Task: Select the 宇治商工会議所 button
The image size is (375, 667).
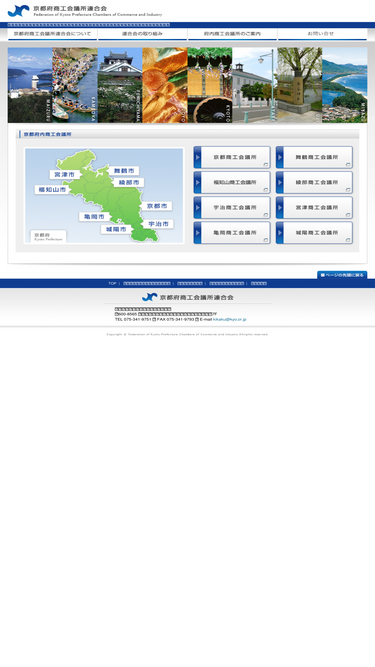Action: [232, 208]
